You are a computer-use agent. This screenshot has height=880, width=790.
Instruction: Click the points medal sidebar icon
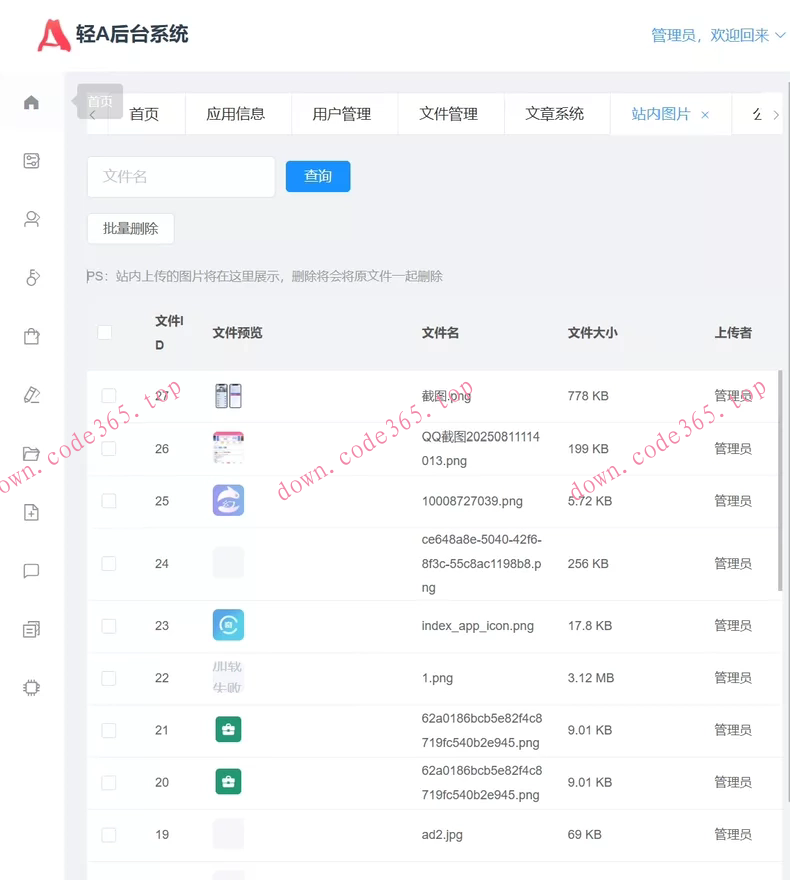[x=33, y=277]
